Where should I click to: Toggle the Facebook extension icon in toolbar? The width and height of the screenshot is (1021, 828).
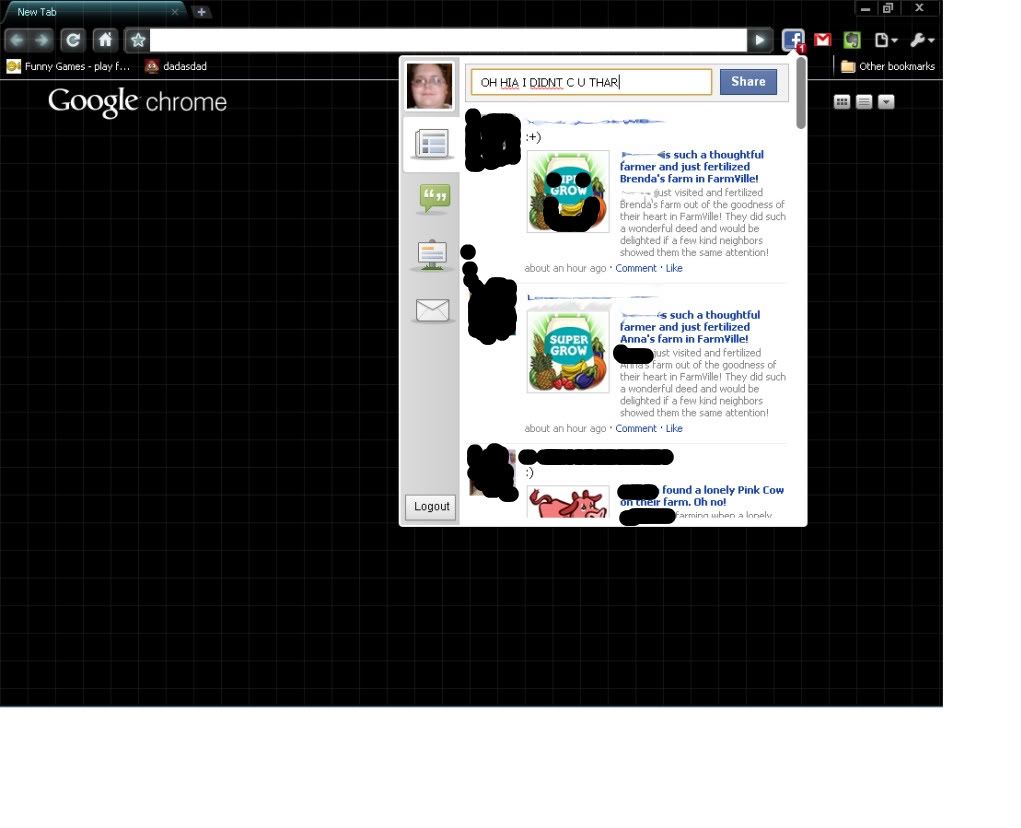[793, 40]
